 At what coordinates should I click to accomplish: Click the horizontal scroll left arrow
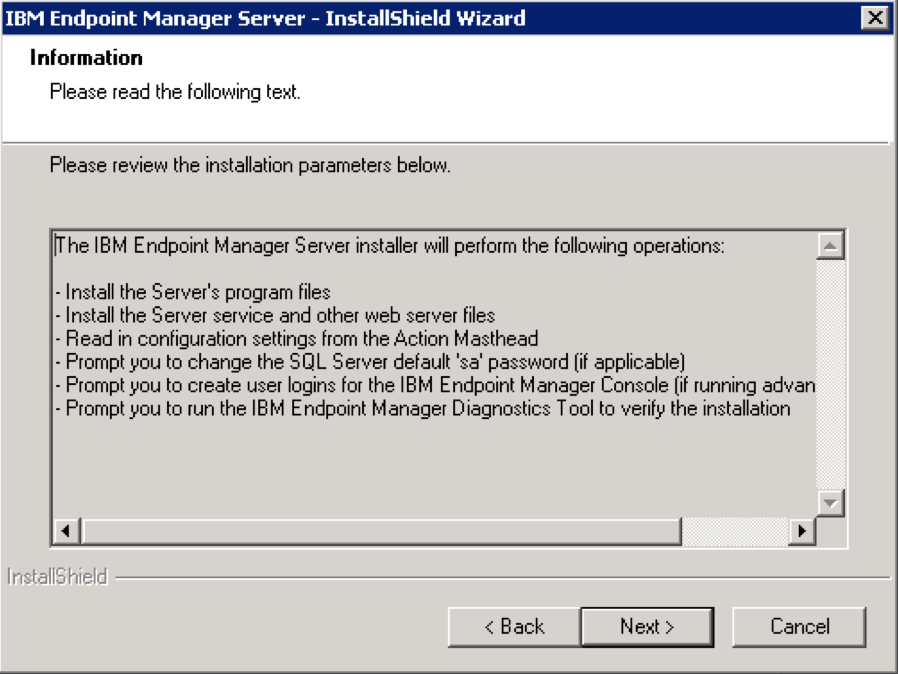click(66, 531)
